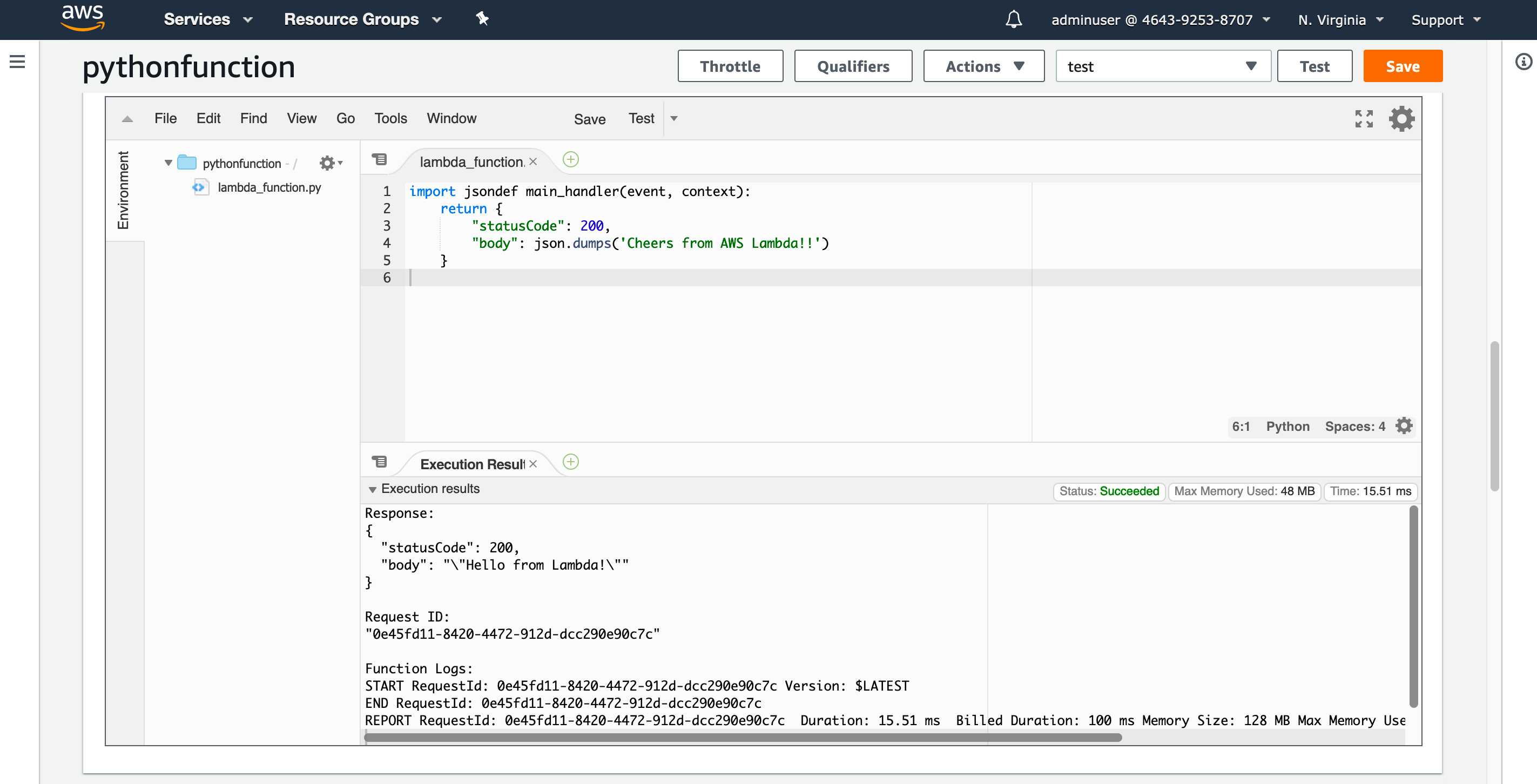Open the notifications bell icon
Viewport: 1537px width, 784px height.
point(1013,19)
